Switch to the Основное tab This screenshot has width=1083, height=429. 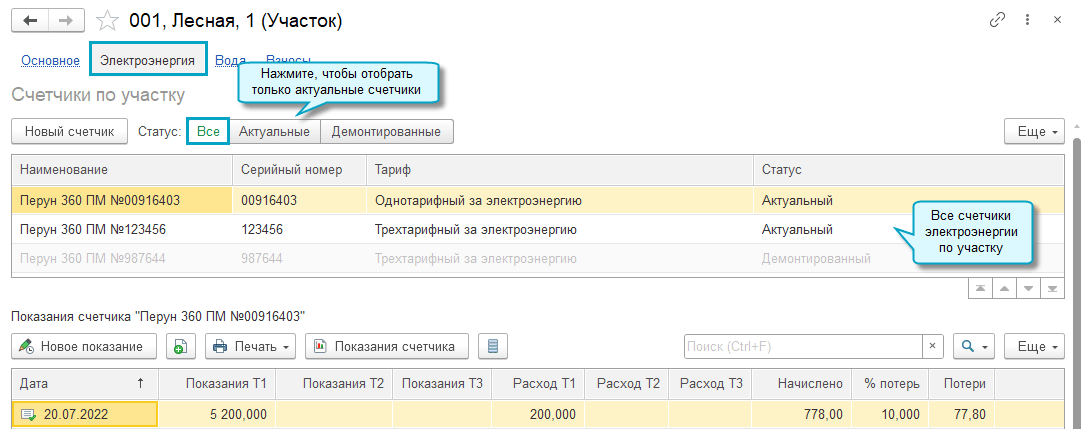pos(50,60)
